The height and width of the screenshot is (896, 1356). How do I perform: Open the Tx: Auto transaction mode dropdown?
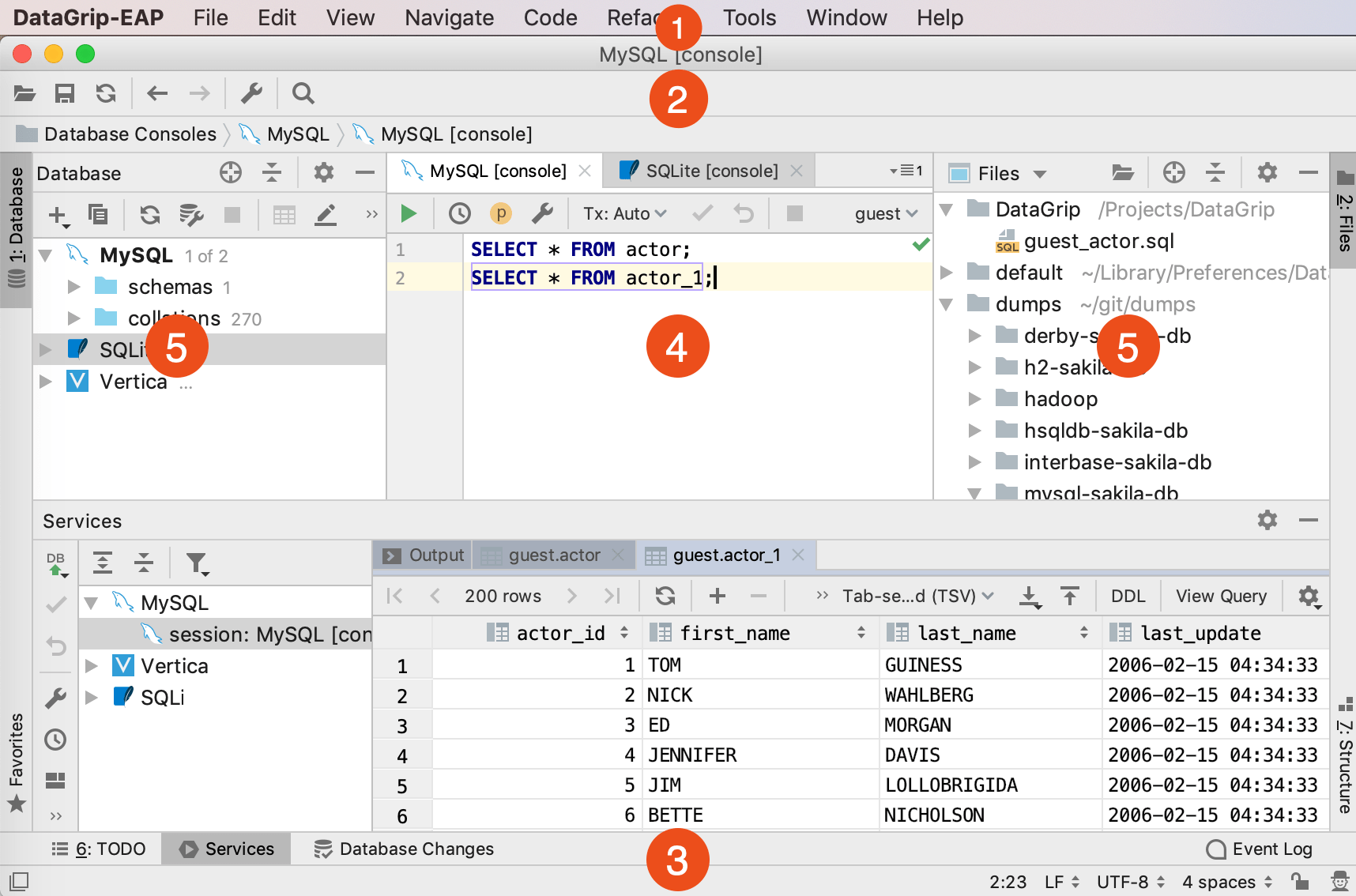point(625,213)
